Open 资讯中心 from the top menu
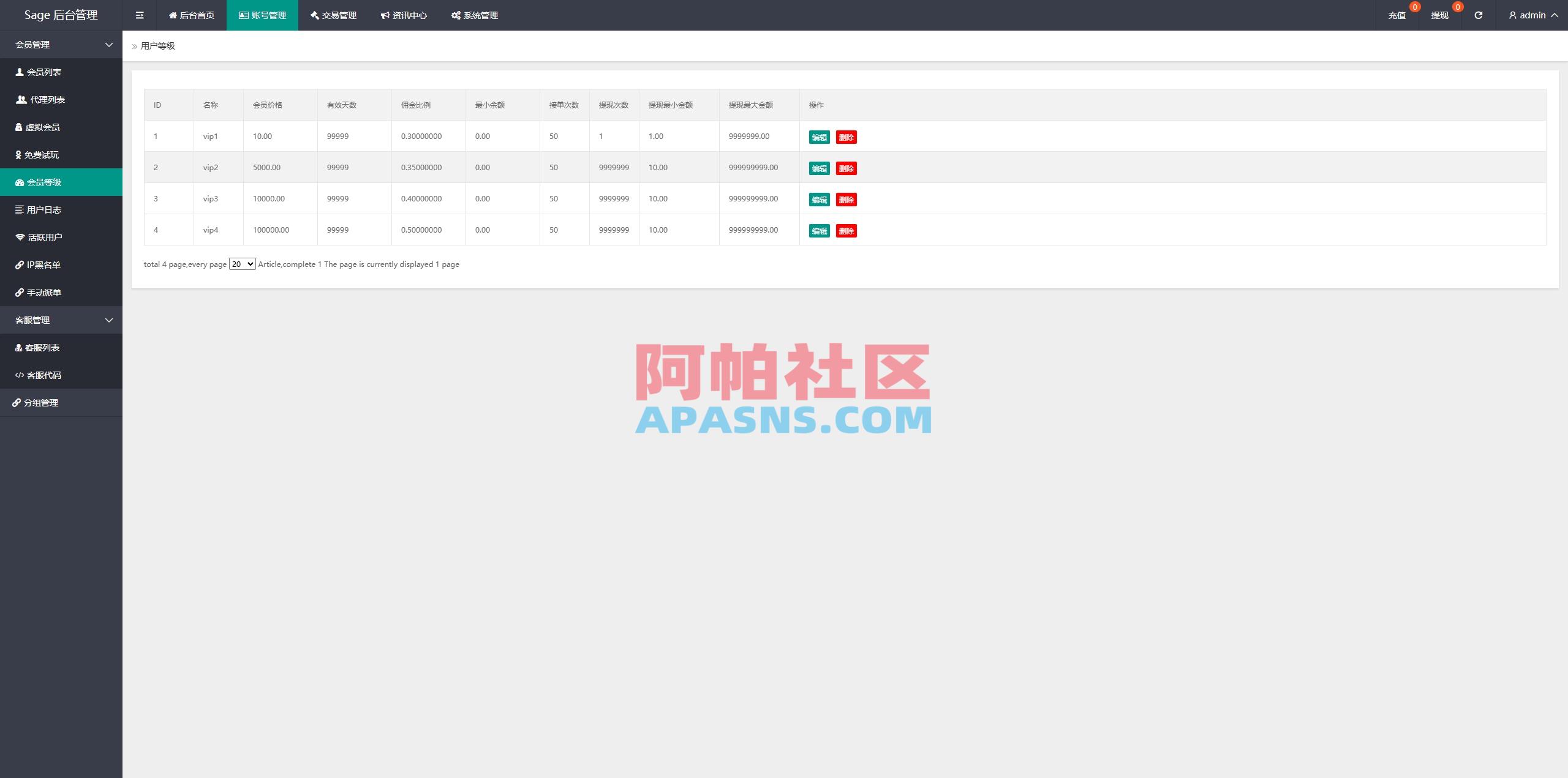1568x778 pixels. tap(404, 15)
